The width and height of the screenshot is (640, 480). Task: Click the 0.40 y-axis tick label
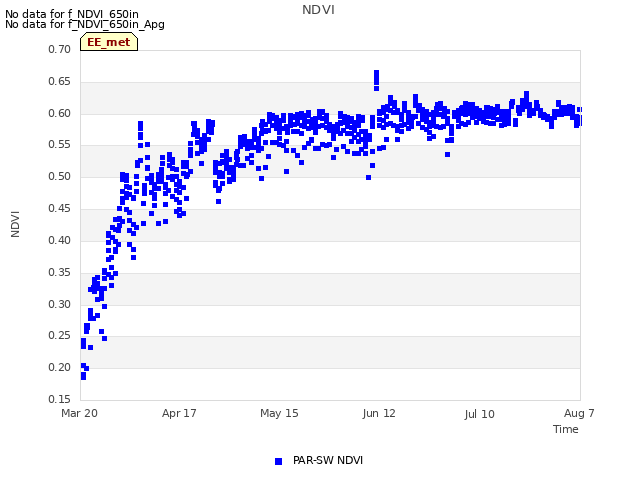[59, 240]
